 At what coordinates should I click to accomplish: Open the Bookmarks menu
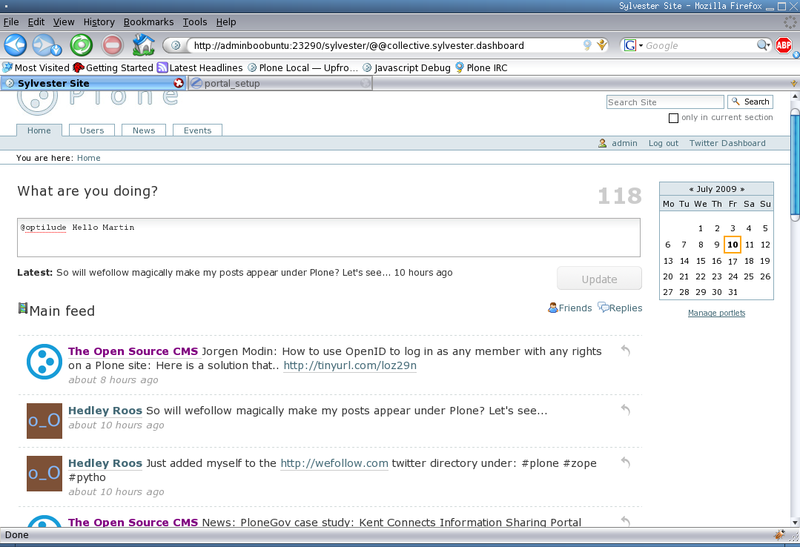(x=148, y=21)
